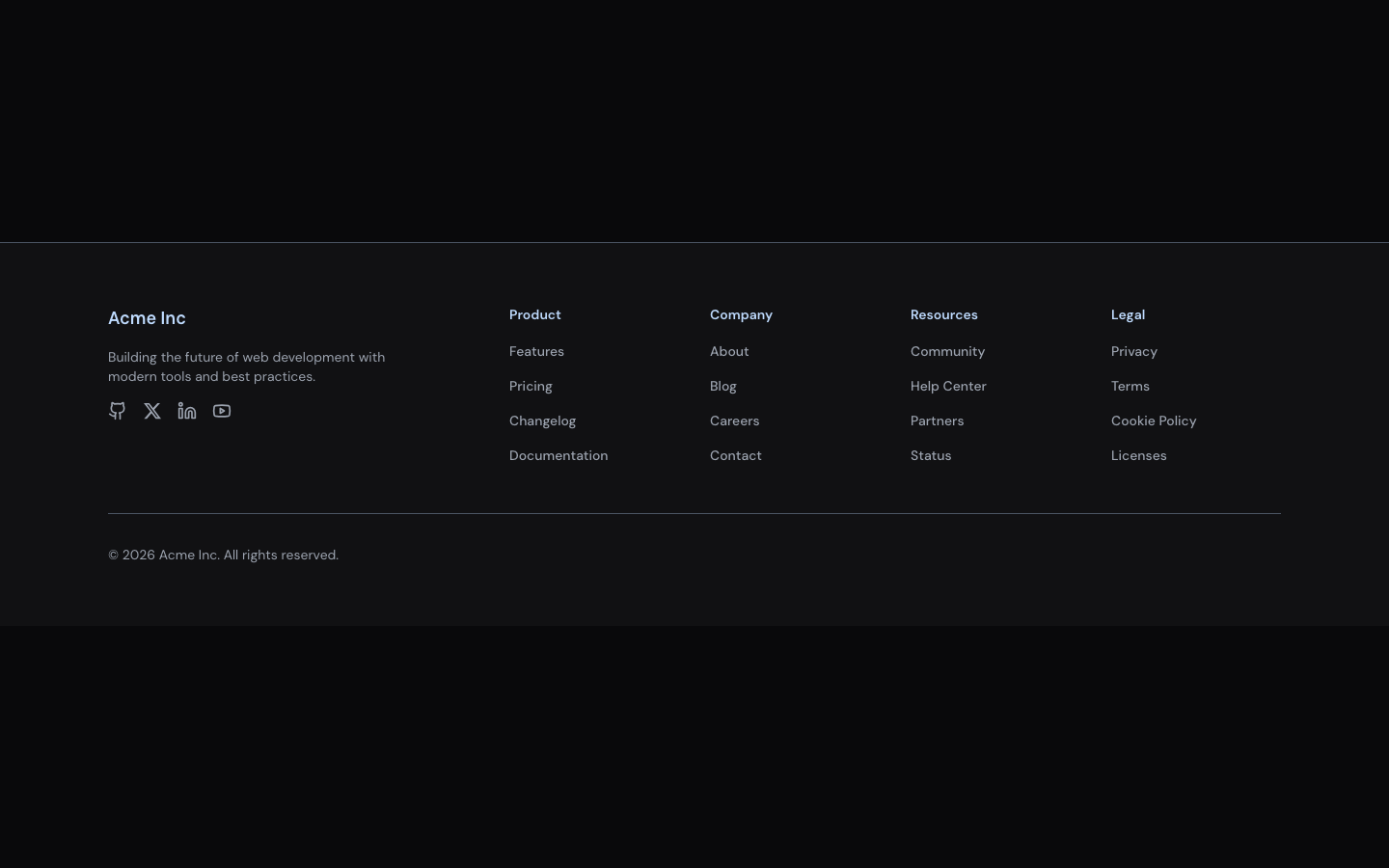Viewport: 1389px width, 868px height.
Task: View the Terms page
Action: click(1130, 386)
